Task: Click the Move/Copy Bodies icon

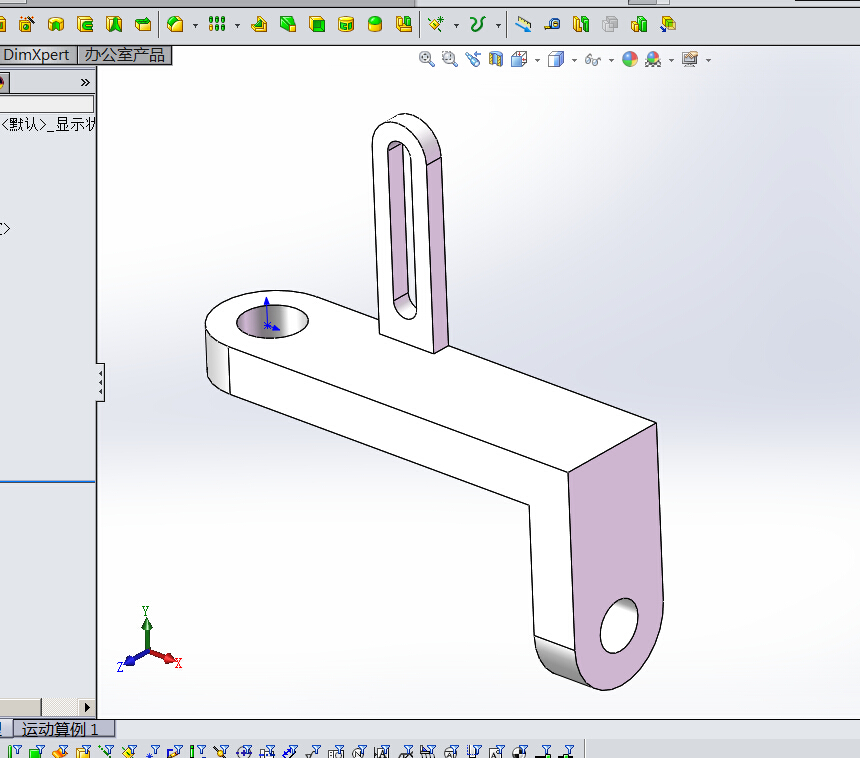Action: tap(668, 24)
